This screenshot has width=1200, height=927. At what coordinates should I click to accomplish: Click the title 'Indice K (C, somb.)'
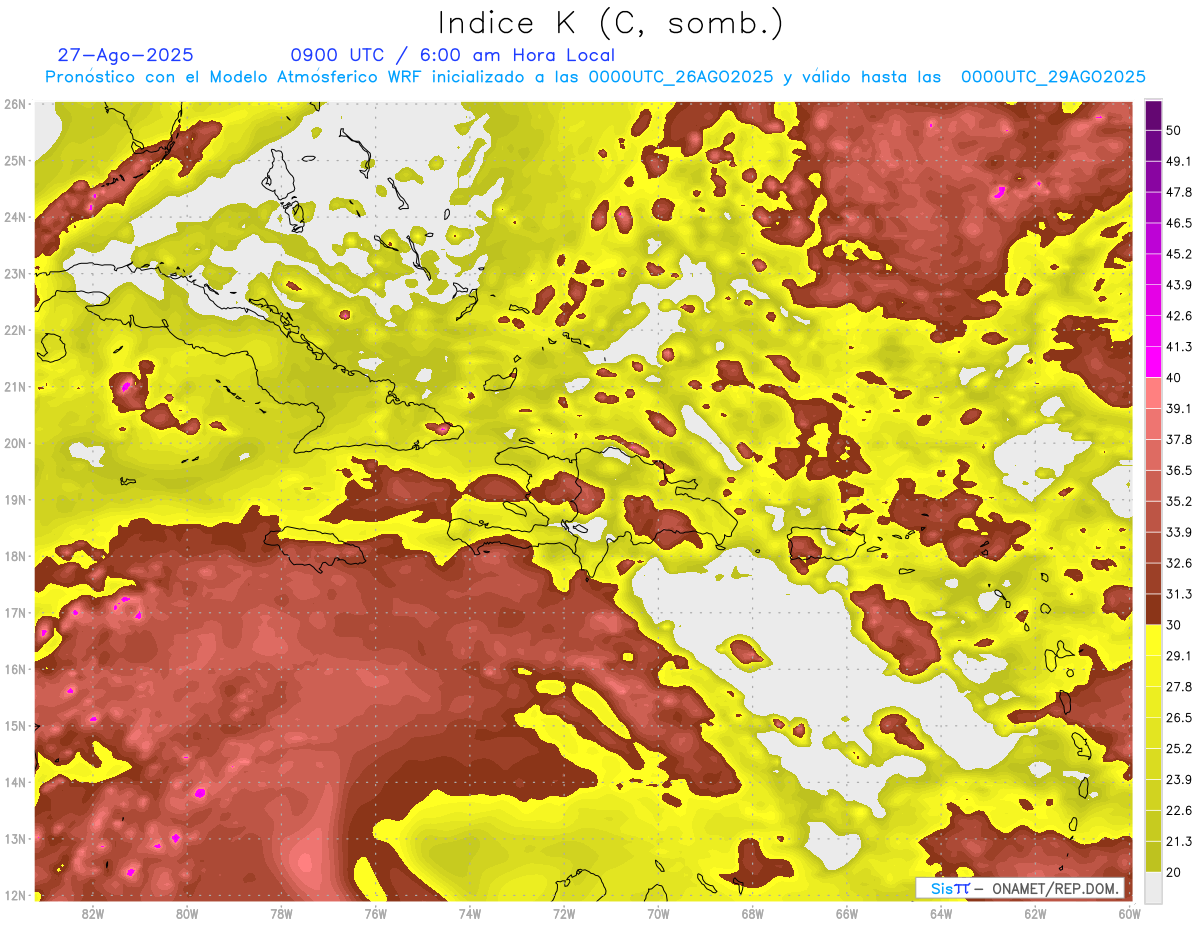(x=609, y=22)
